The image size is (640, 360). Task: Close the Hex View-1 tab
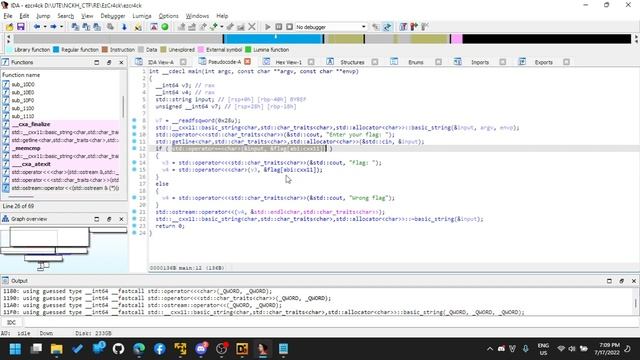click(311, 62)
